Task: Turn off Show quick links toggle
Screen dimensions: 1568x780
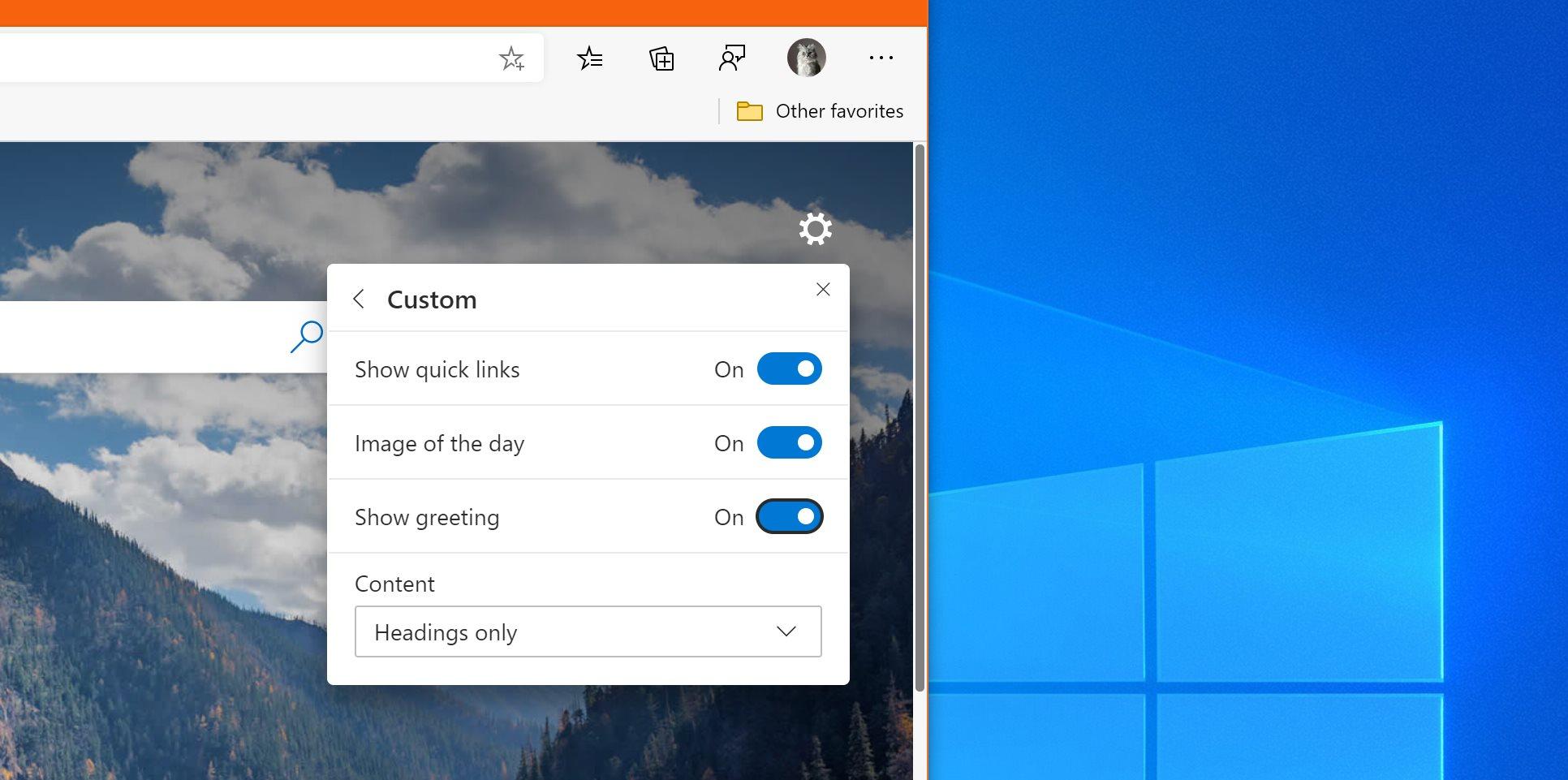Action: [789, 369]
